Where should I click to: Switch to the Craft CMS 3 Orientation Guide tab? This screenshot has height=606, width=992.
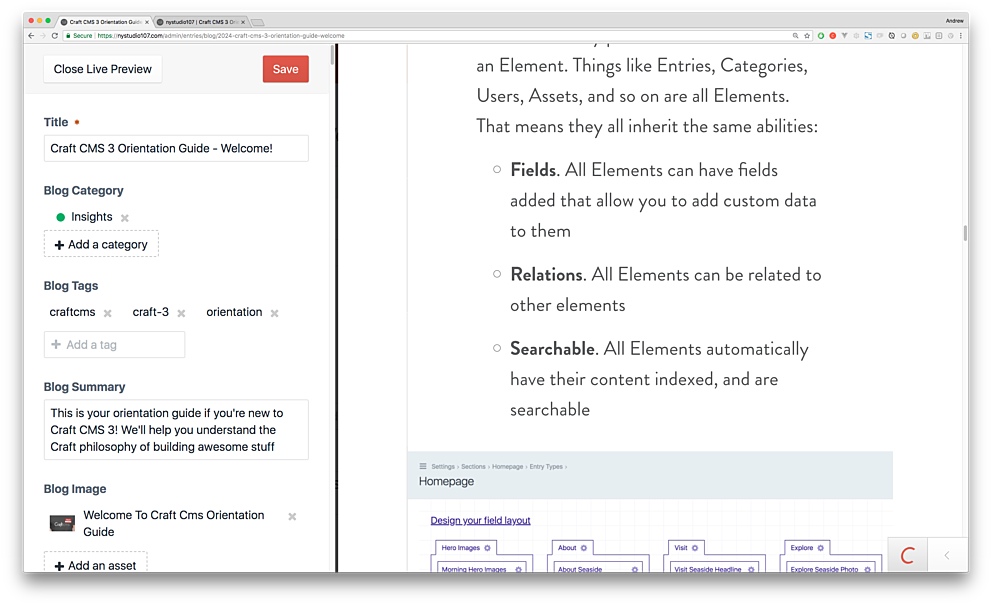tap(104, 22)
